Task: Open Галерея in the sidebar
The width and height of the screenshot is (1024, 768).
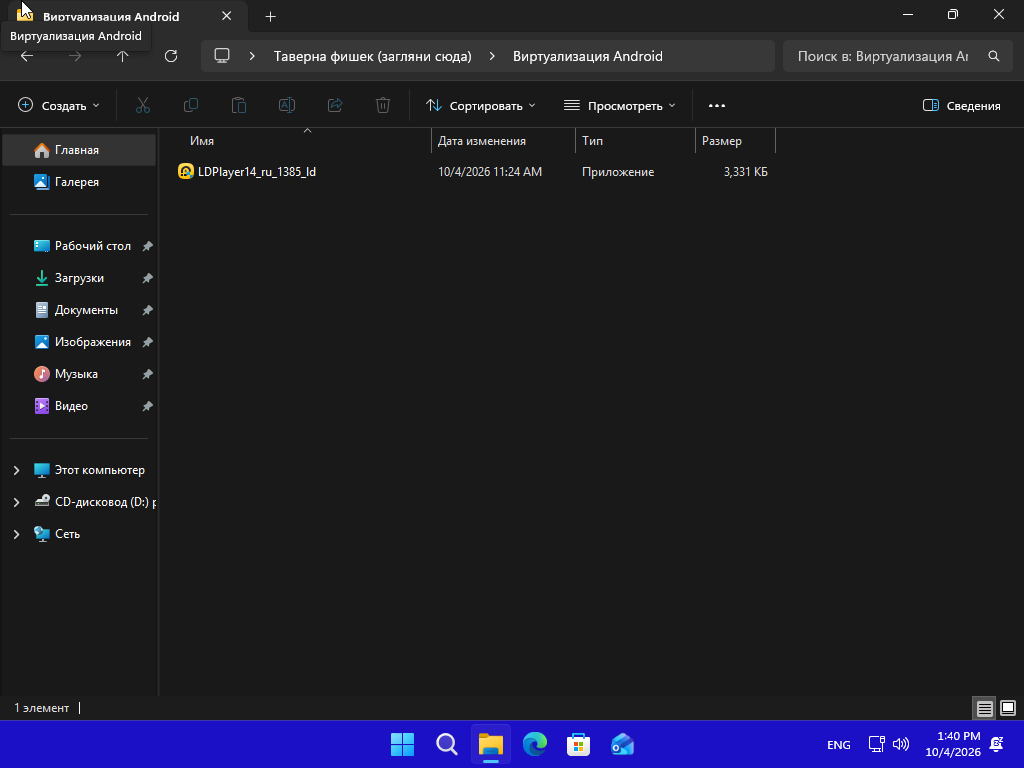Action: point(79,182)
